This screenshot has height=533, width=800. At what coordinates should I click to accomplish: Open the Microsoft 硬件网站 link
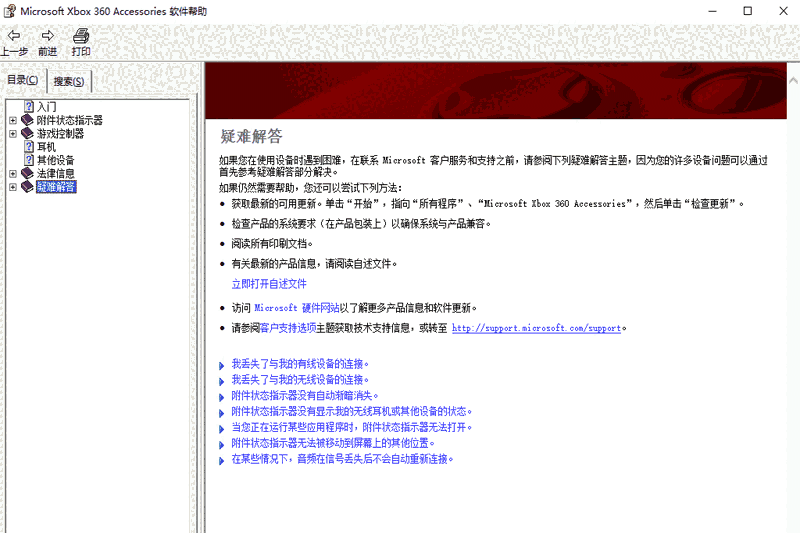click(296, 308)
